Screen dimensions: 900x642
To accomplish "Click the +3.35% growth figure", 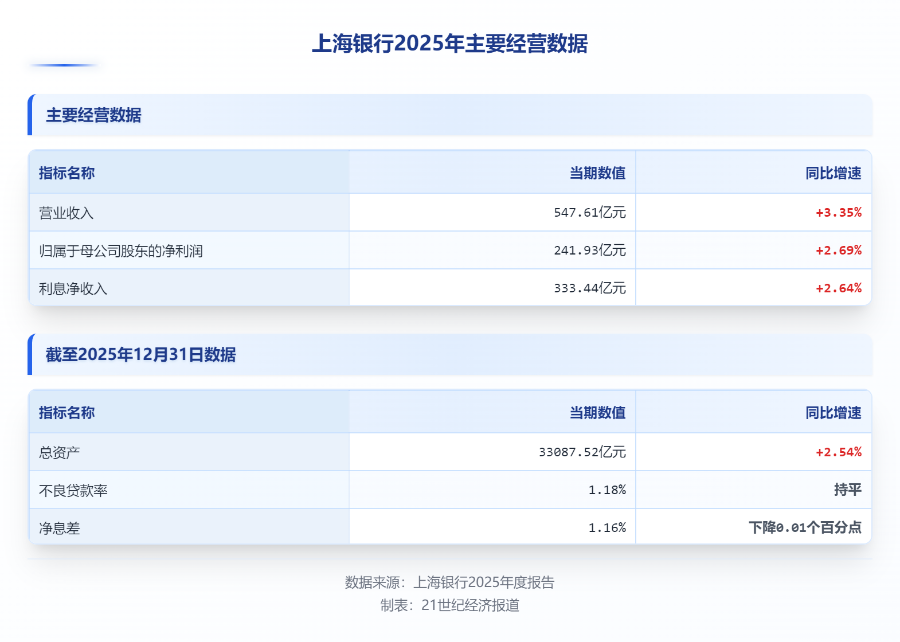I will coord(838,213).
